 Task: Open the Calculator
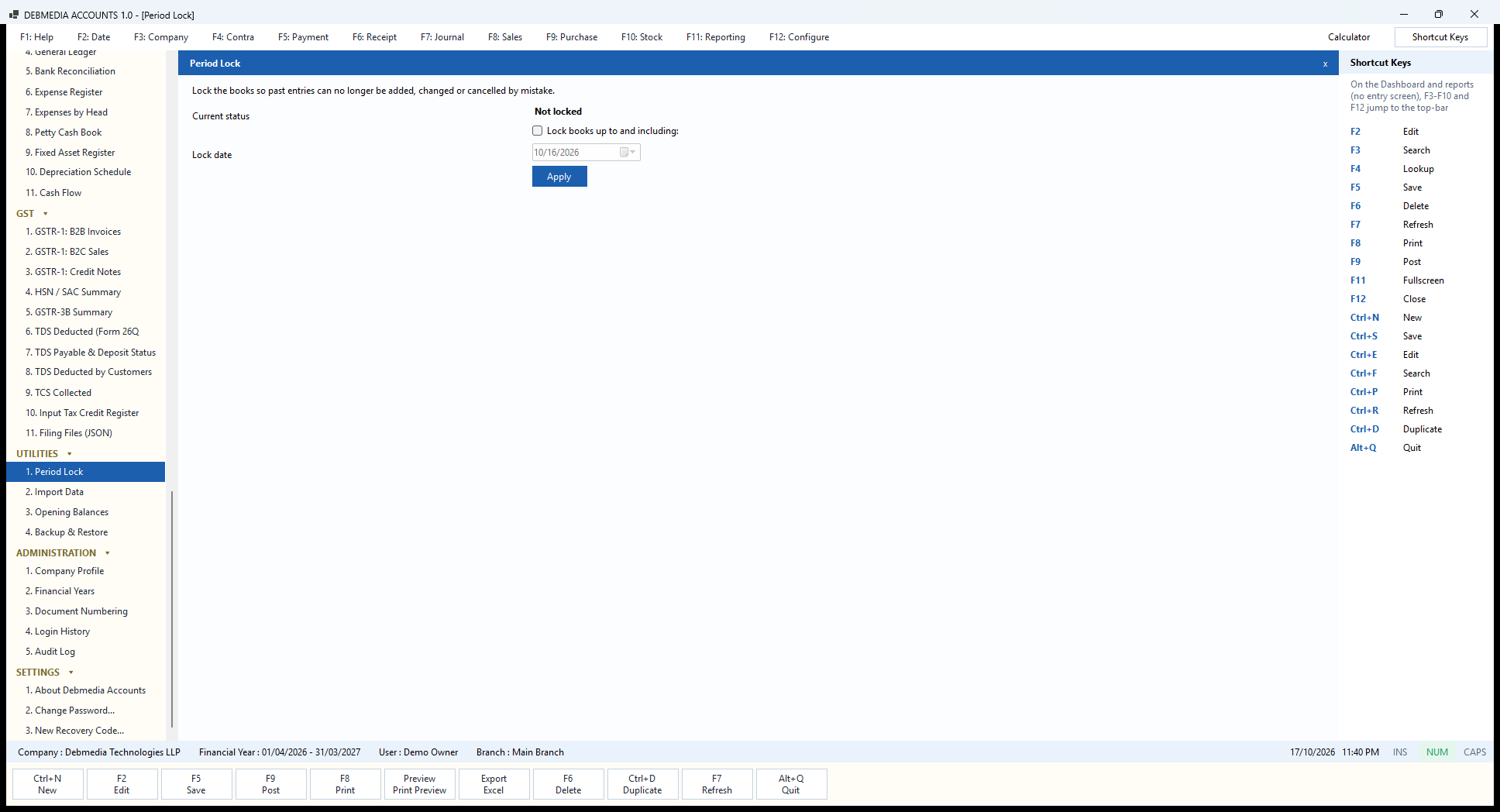click(x=1349, y=37)
